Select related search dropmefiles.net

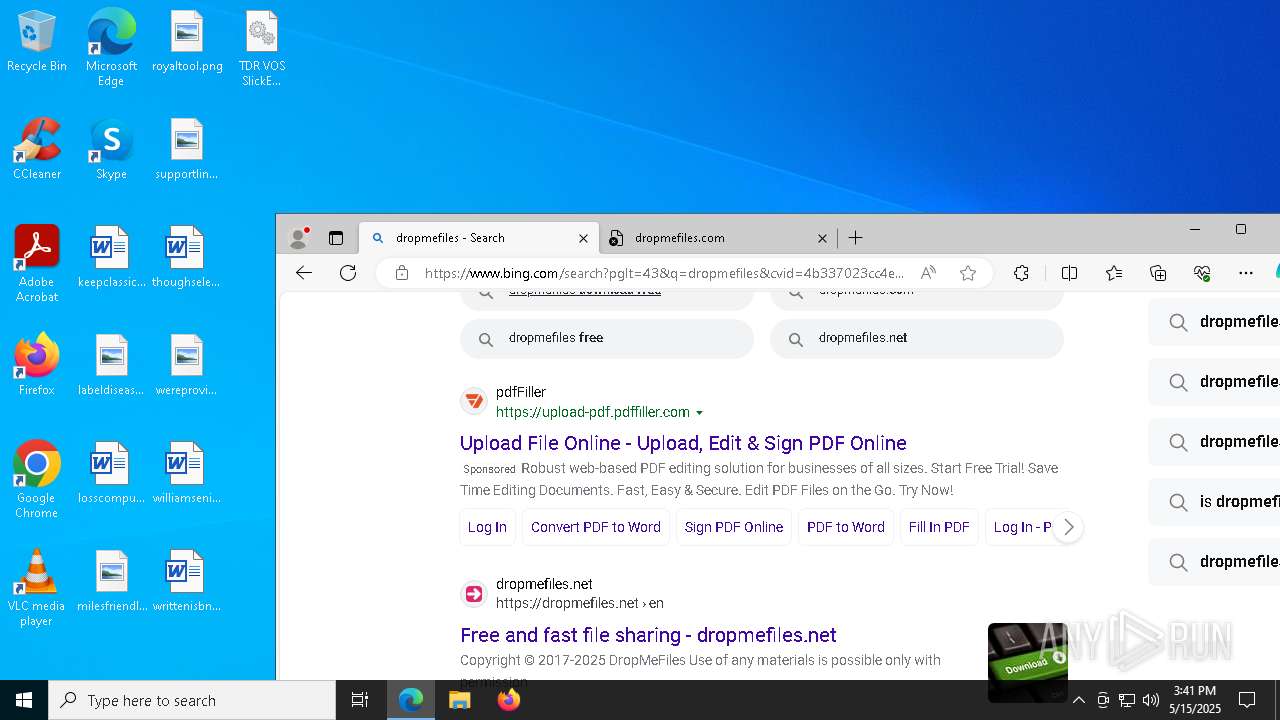pyautogui.click(x=917, y=338)
